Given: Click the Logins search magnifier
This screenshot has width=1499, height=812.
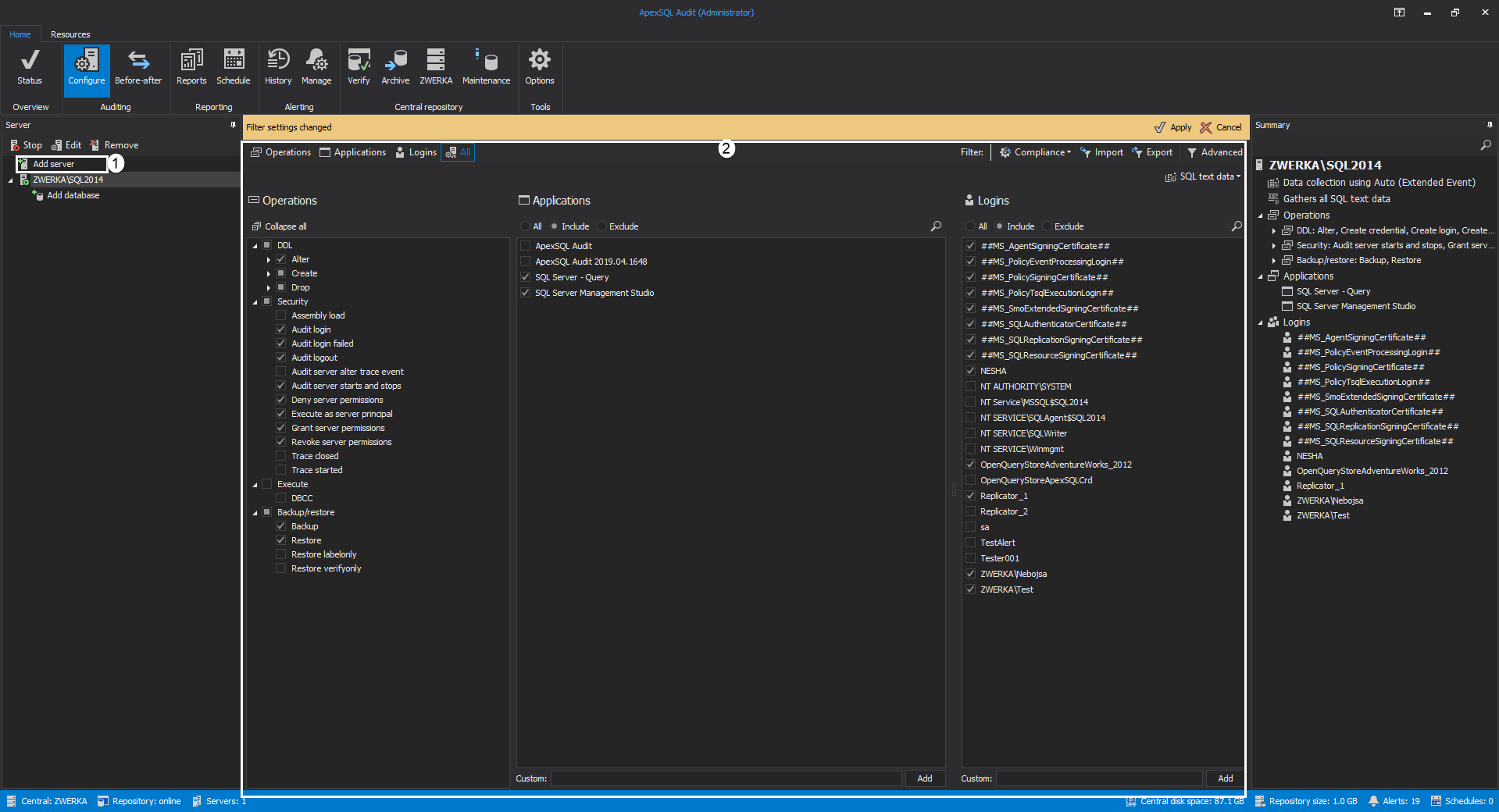Looking at the screenshot, I should (1237, 226).
